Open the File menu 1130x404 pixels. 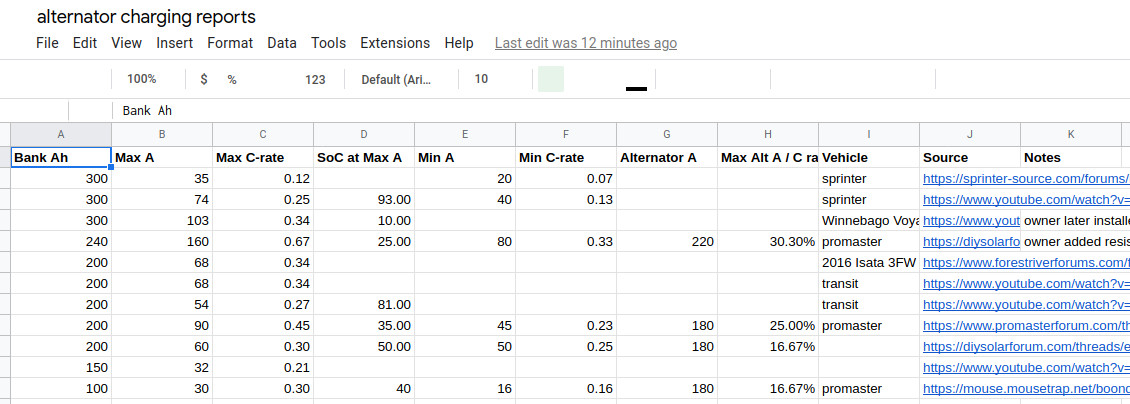(x=47, y=43)
